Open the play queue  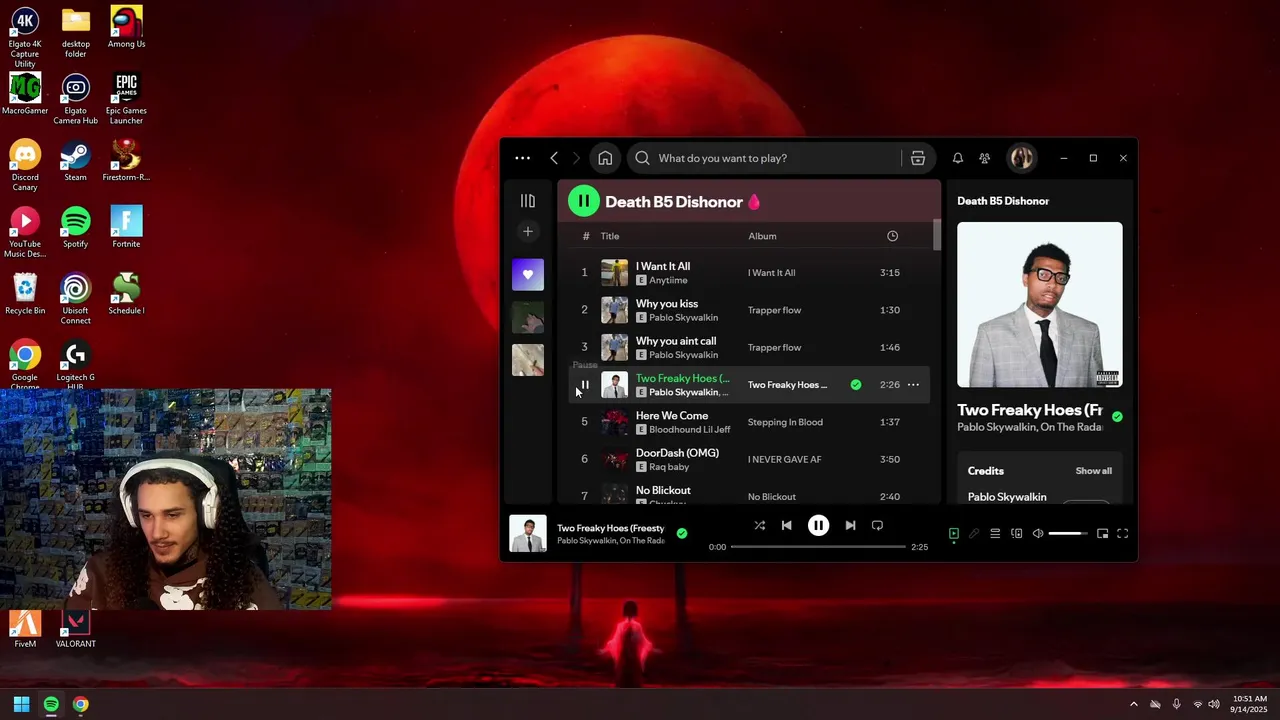click(x=995, y=534)
